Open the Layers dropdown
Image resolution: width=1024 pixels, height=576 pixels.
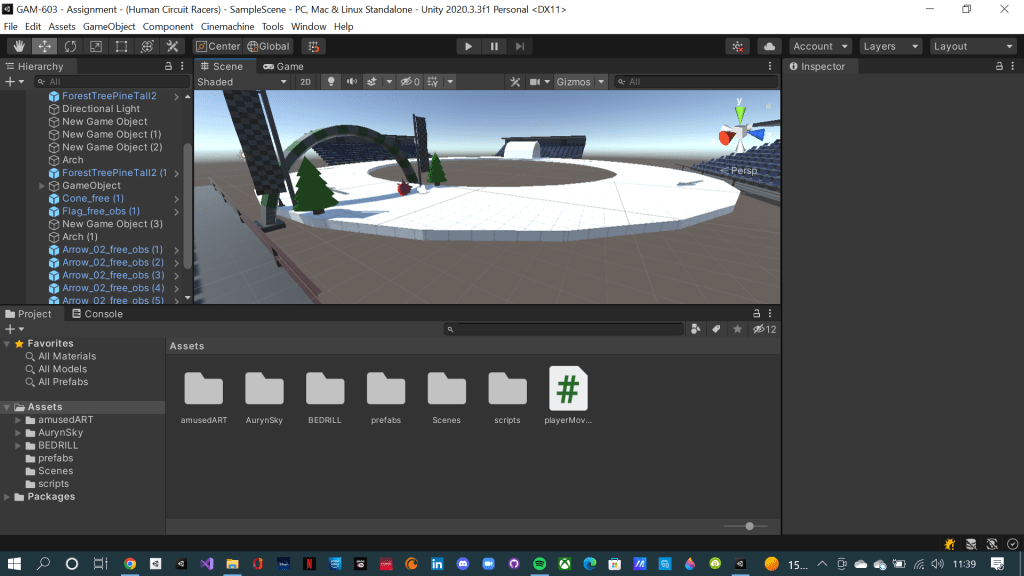point(890,46)
